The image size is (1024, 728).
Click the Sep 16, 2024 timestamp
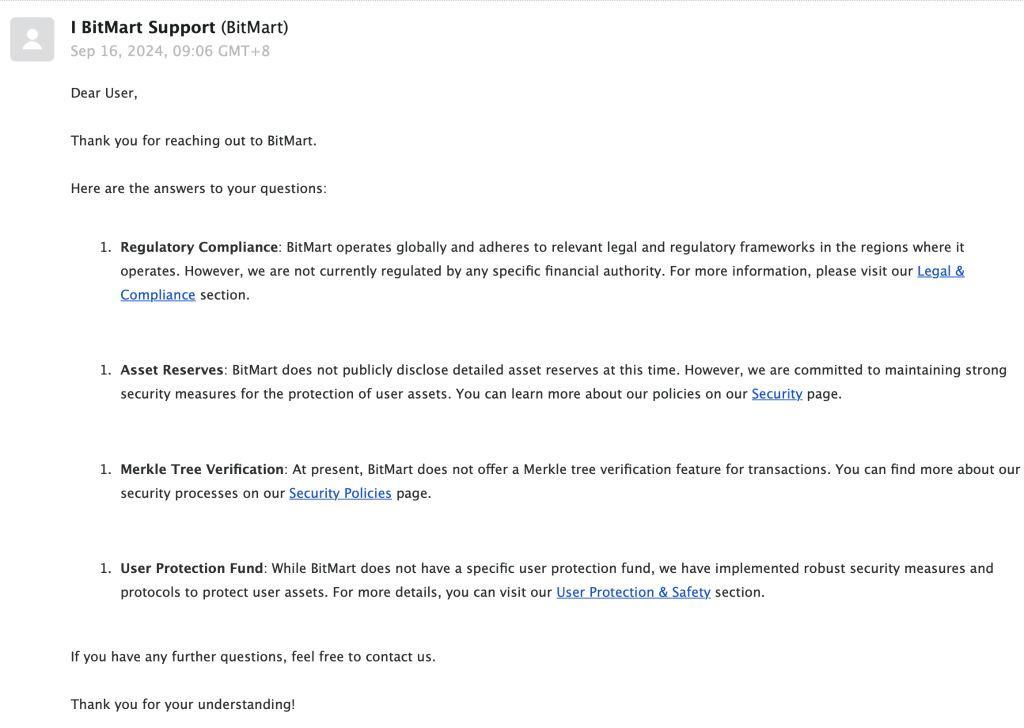(x=169, y=51)
